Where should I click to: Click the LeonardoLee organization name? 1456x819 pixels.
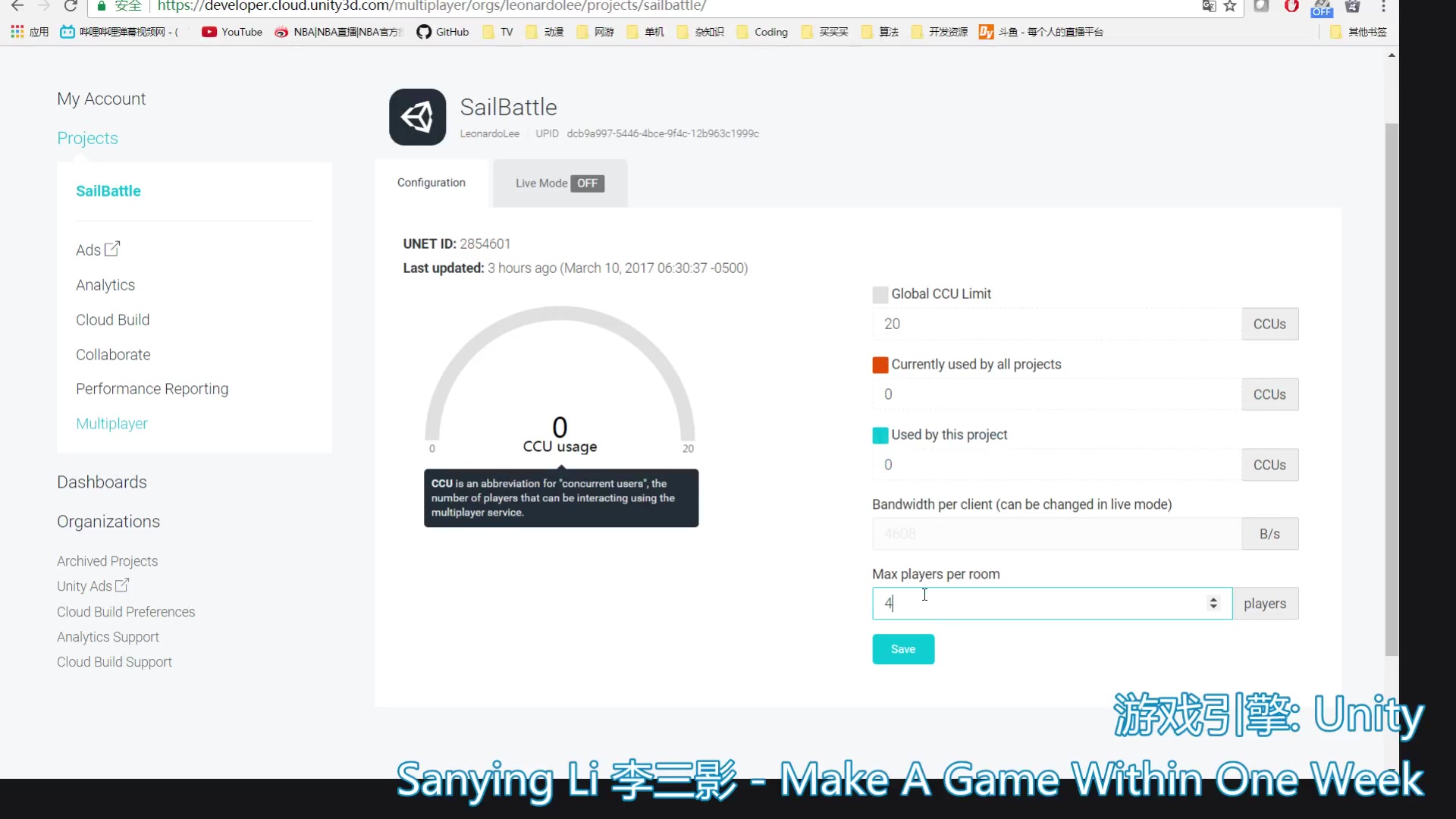coord(489,133)
